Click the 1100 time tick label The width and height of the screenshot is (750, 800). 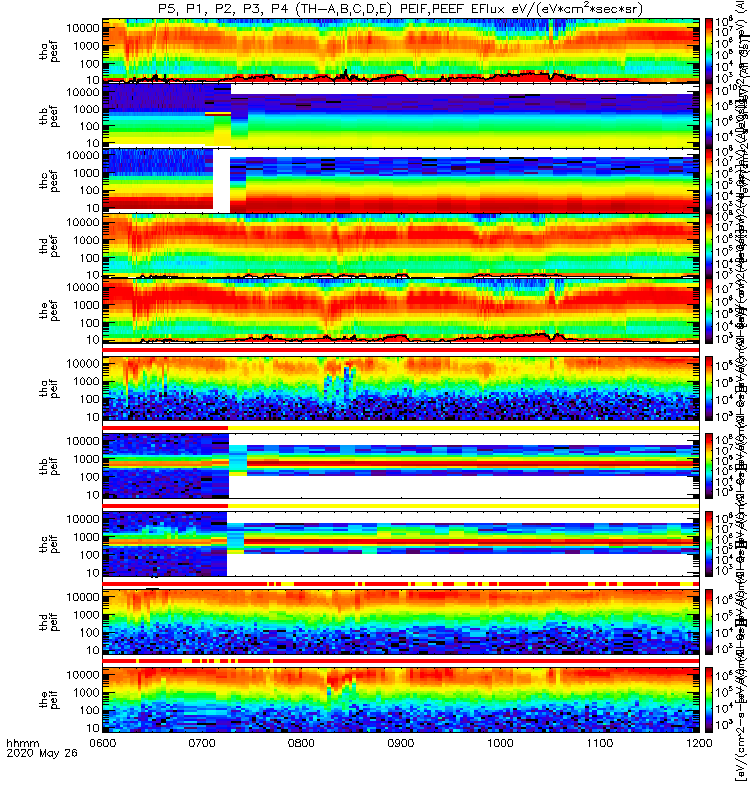600,743
